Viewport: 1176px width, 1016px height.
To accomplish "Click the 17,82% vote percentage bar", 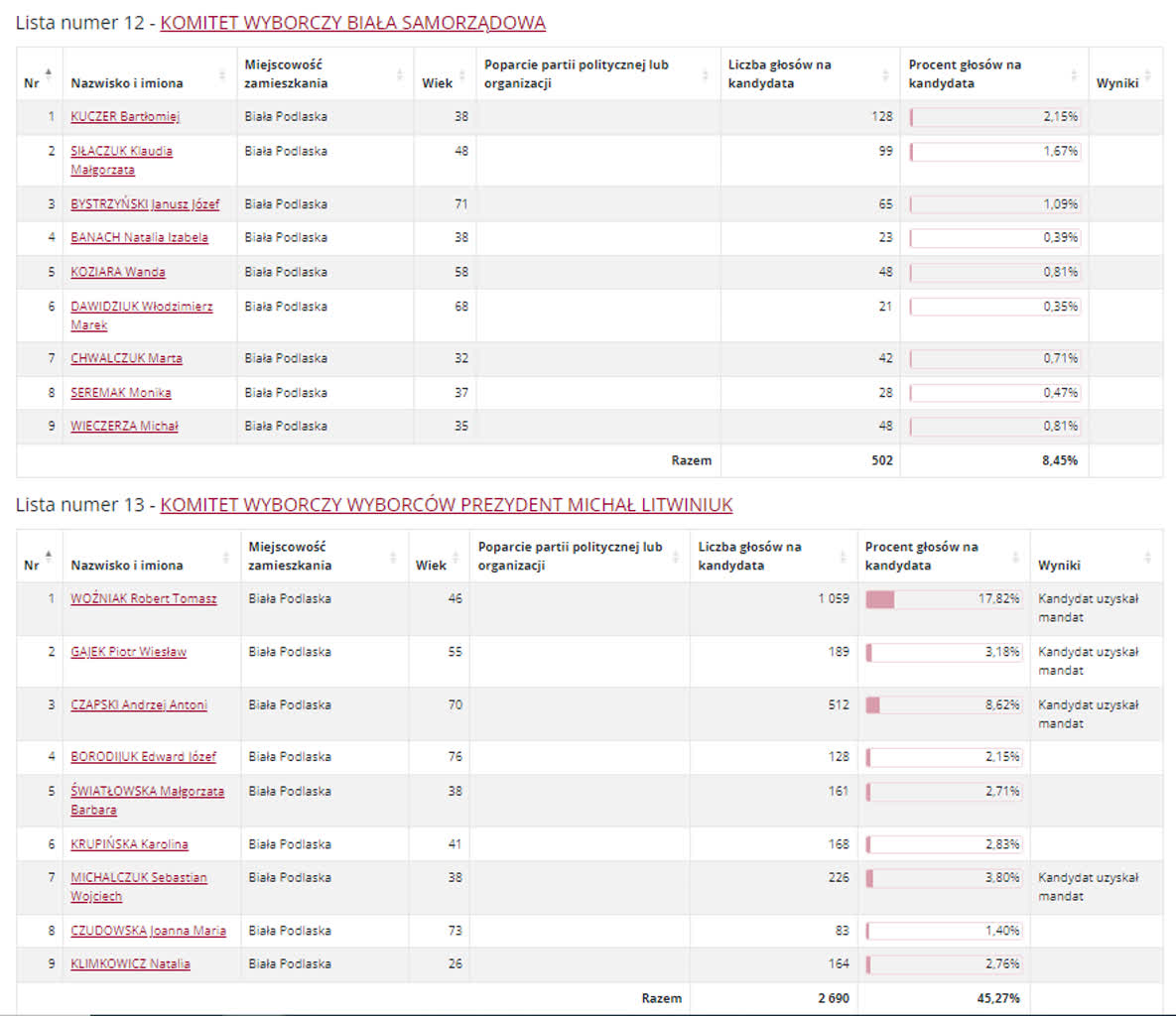I will [943, 599].
